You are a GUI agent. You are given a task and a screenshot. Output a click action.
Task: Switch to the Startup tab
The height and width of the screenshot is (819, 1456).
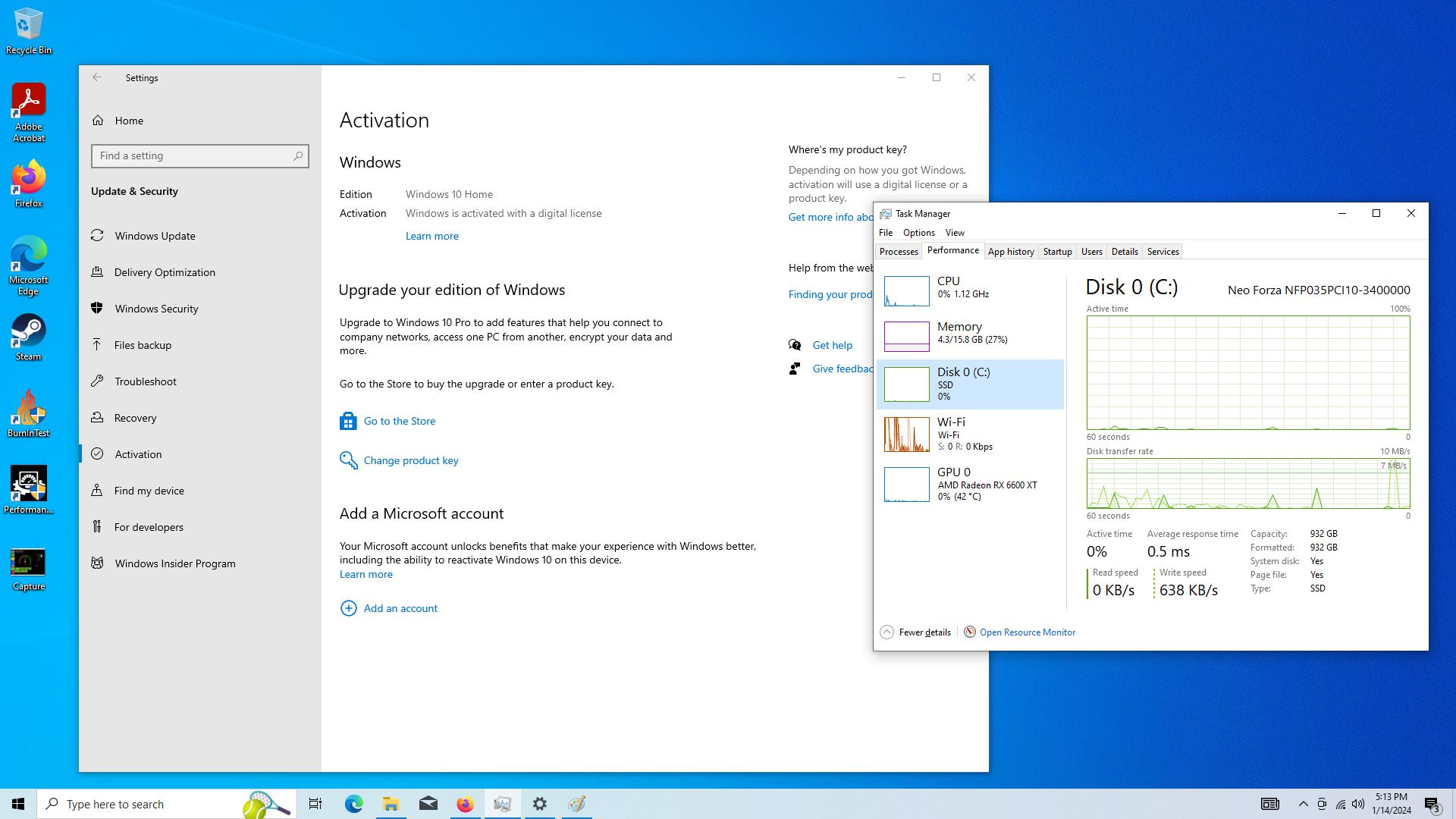[1057, 252]
